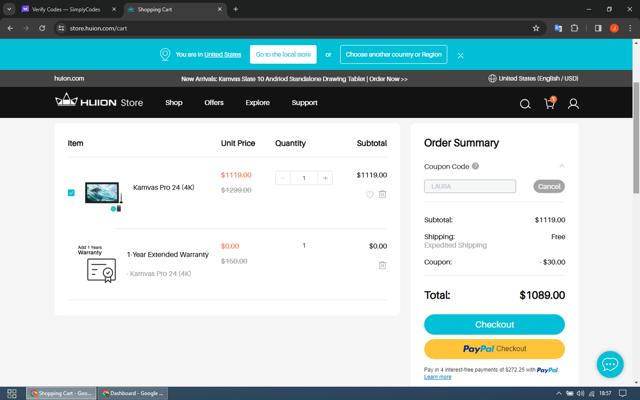Switch to Dashboard Google Chrome taskbar window
The image size is (640, 400).
[133, 393]
